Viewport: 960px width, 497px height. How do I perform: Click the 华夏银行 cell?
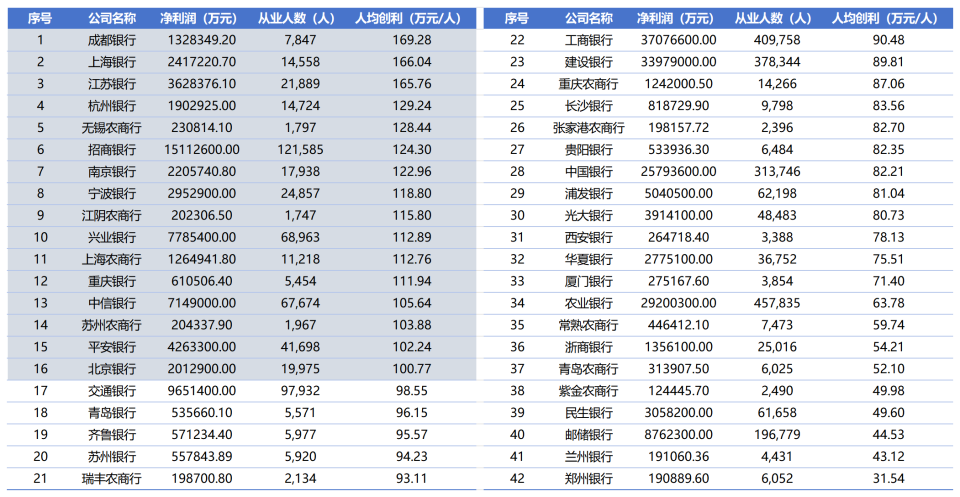pyautogui.click(x=588, y=260)
